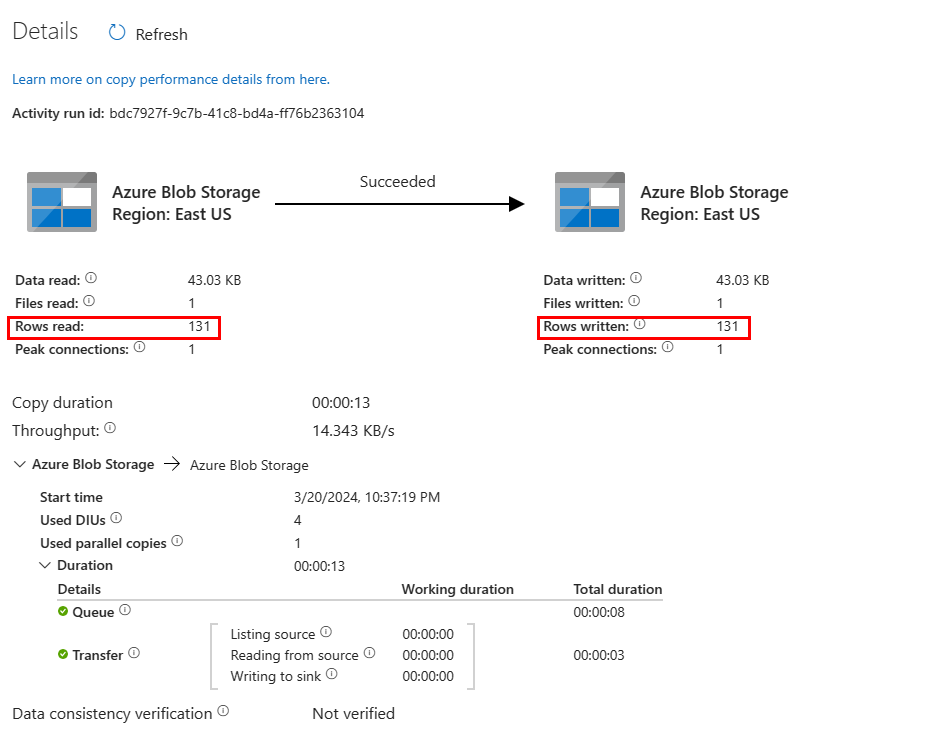Screen dimensions: 940x740
Task: Click the Succeeded status text
Action: coord(397,182)
